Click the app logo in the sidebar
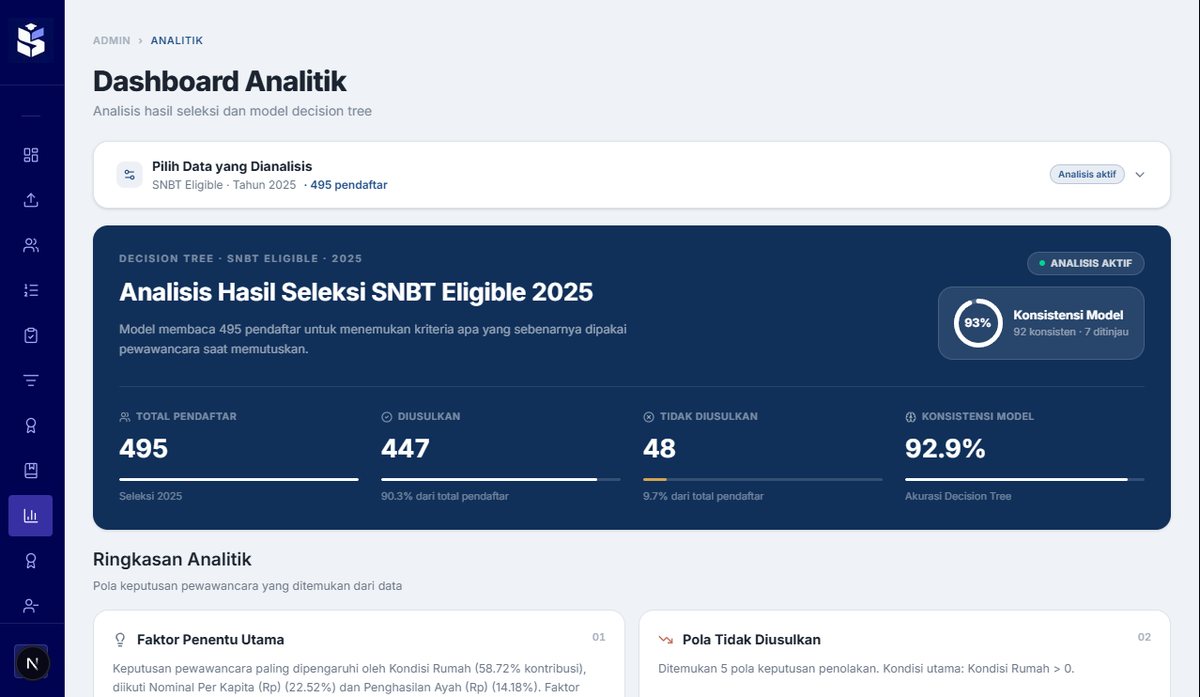Screen dimensions: 1200x697 (x=31, y=40)
